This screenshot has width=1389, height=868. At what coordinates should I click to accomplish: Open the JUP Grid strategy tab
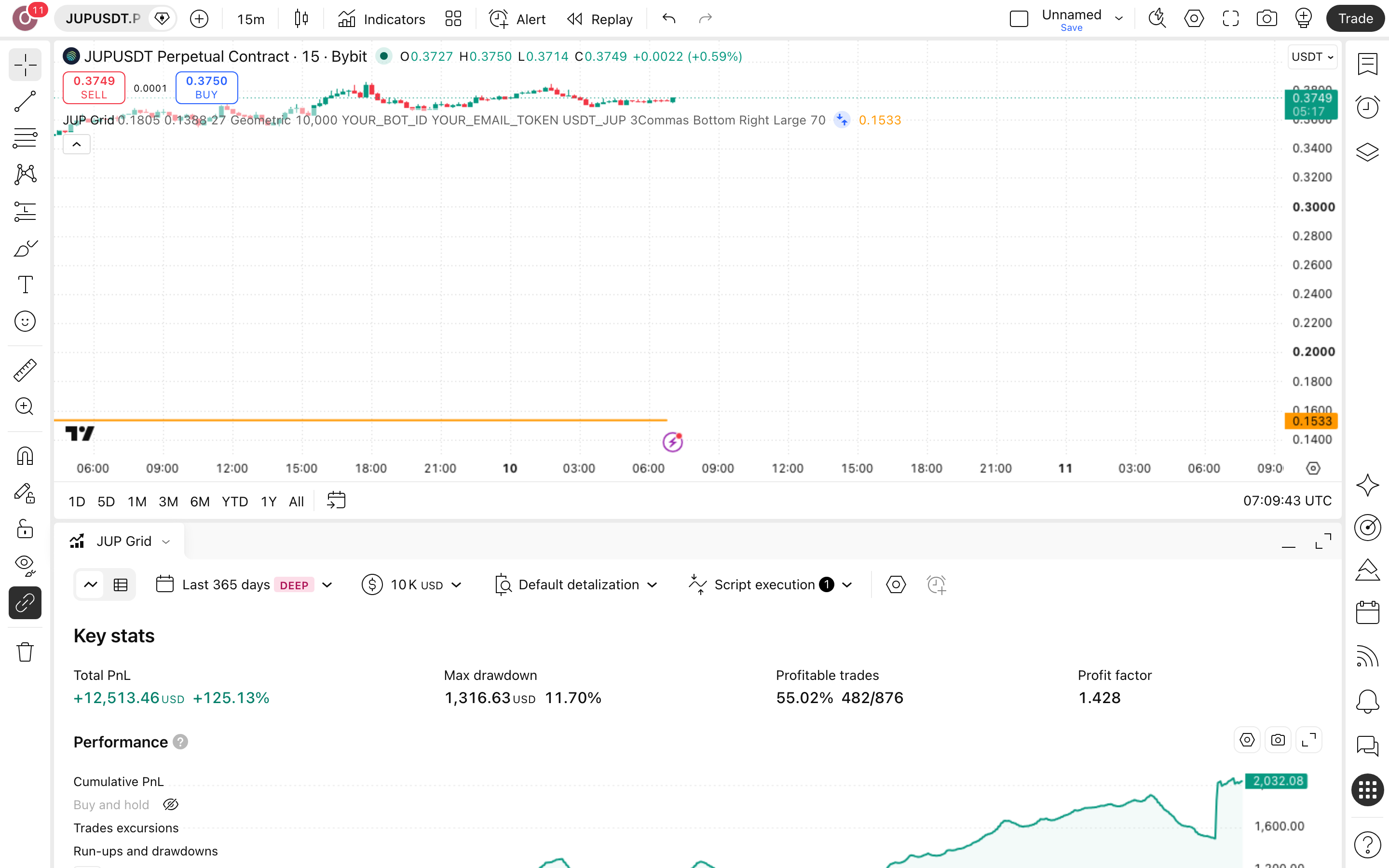120,542
